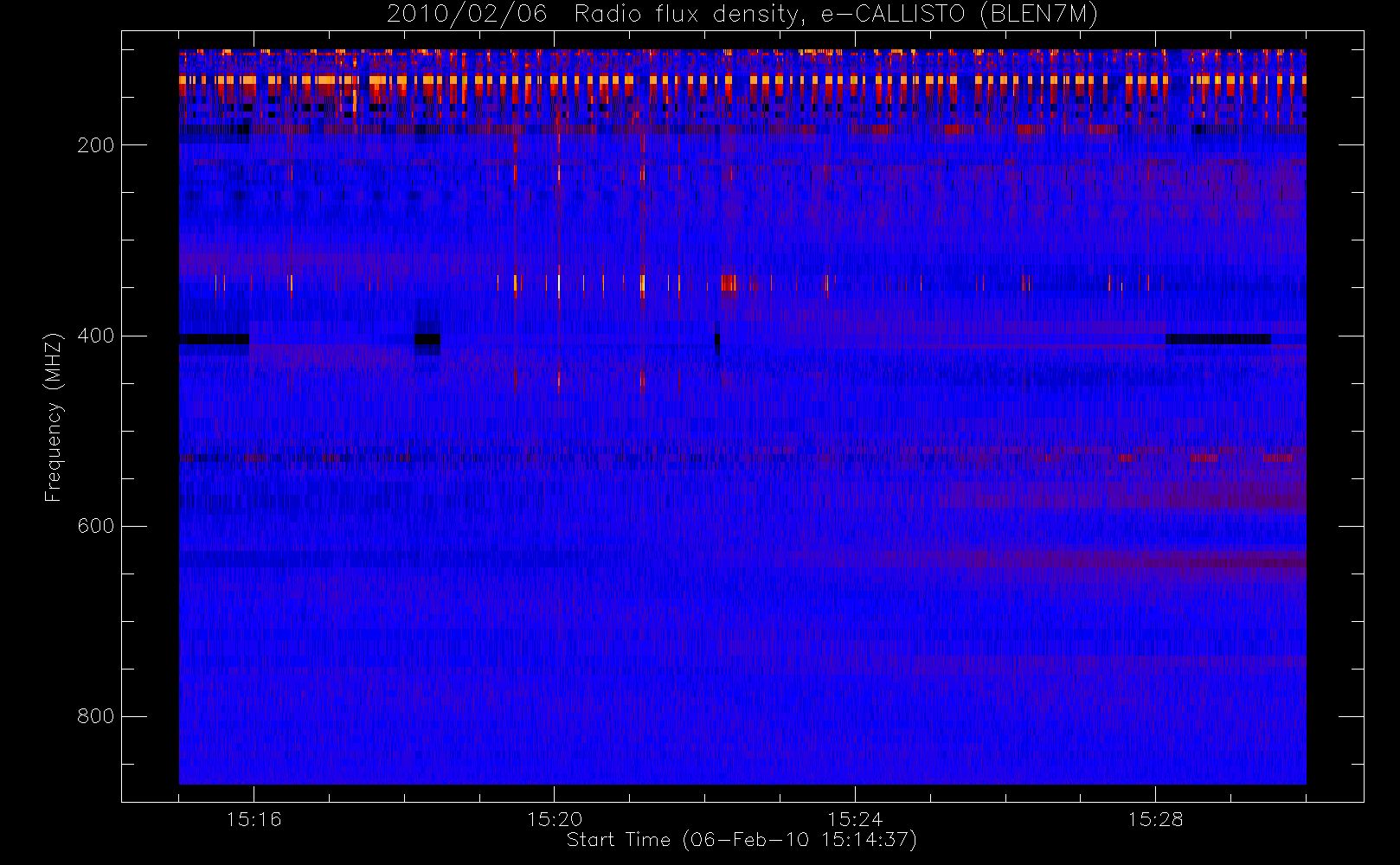Select the 800 frequency tick label
This screenshot has height=865, width=1400.
click(96, 716)
